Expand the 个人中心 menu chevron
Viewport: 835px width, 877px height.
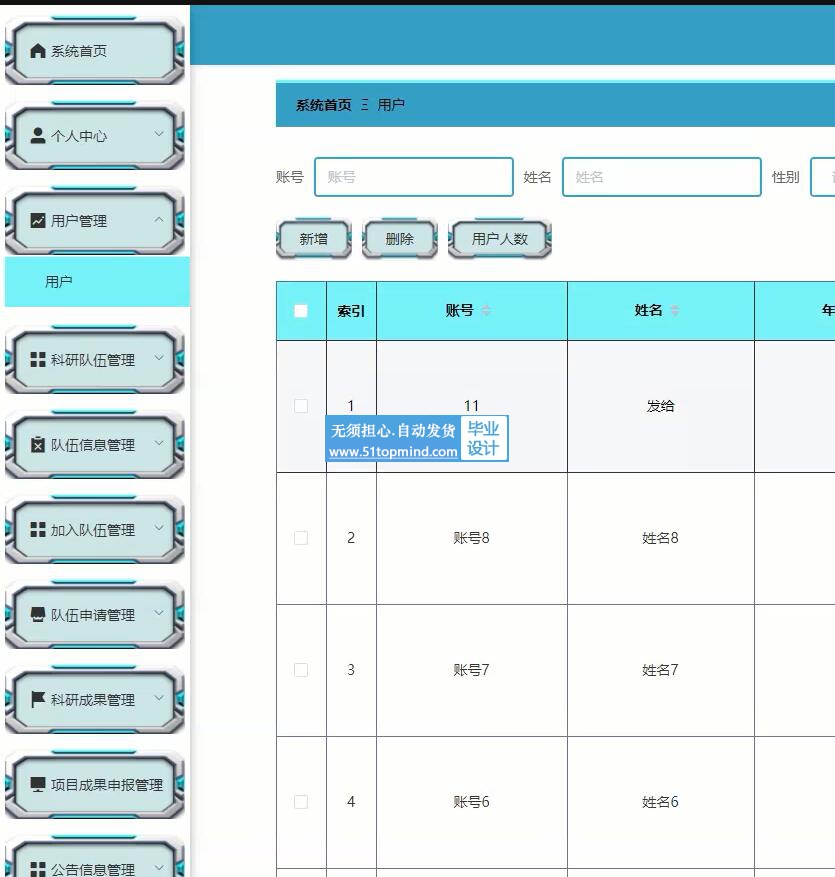158,134
